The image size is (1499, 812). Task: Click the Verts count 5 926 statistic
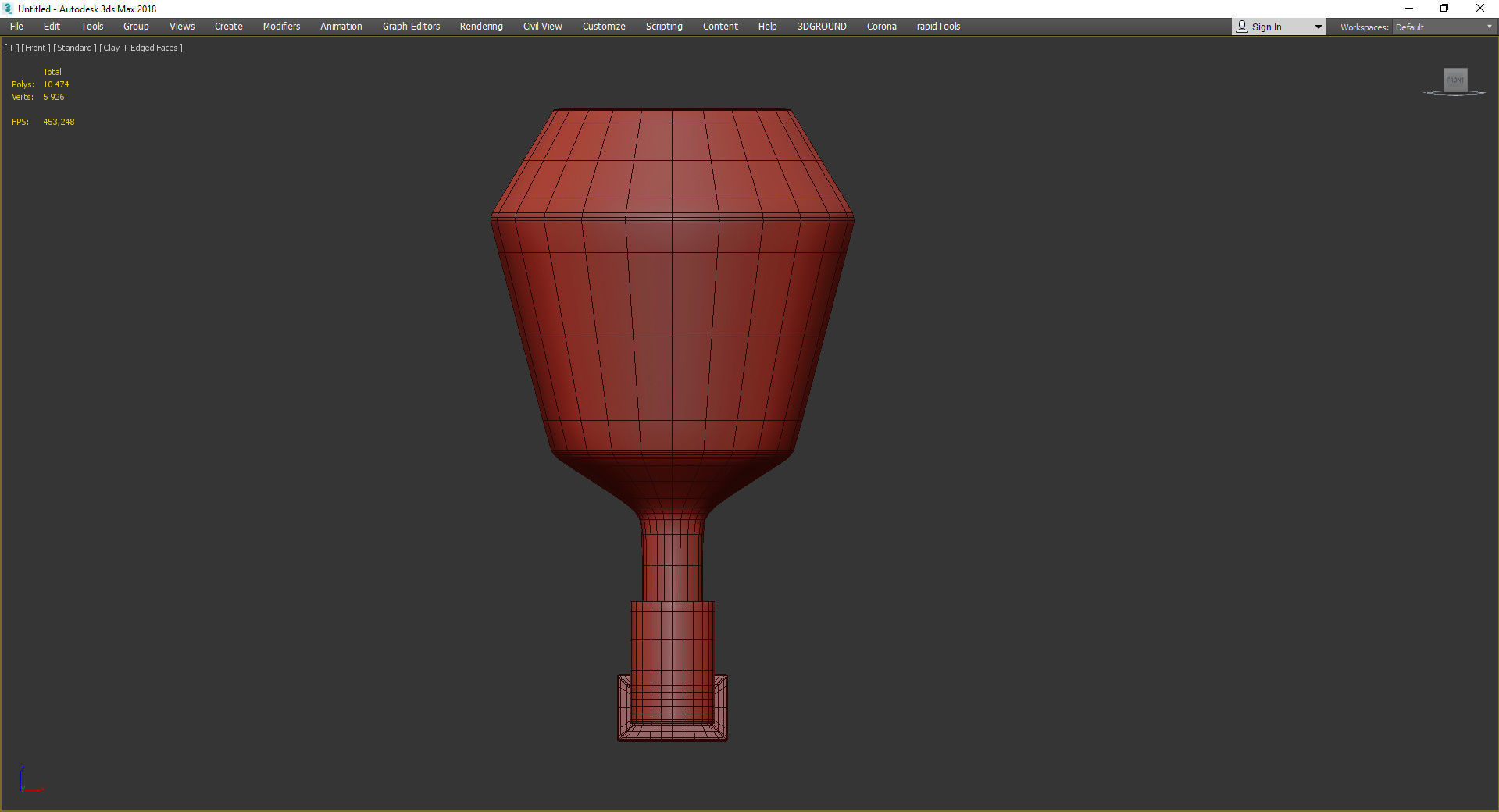click(54, 97)
